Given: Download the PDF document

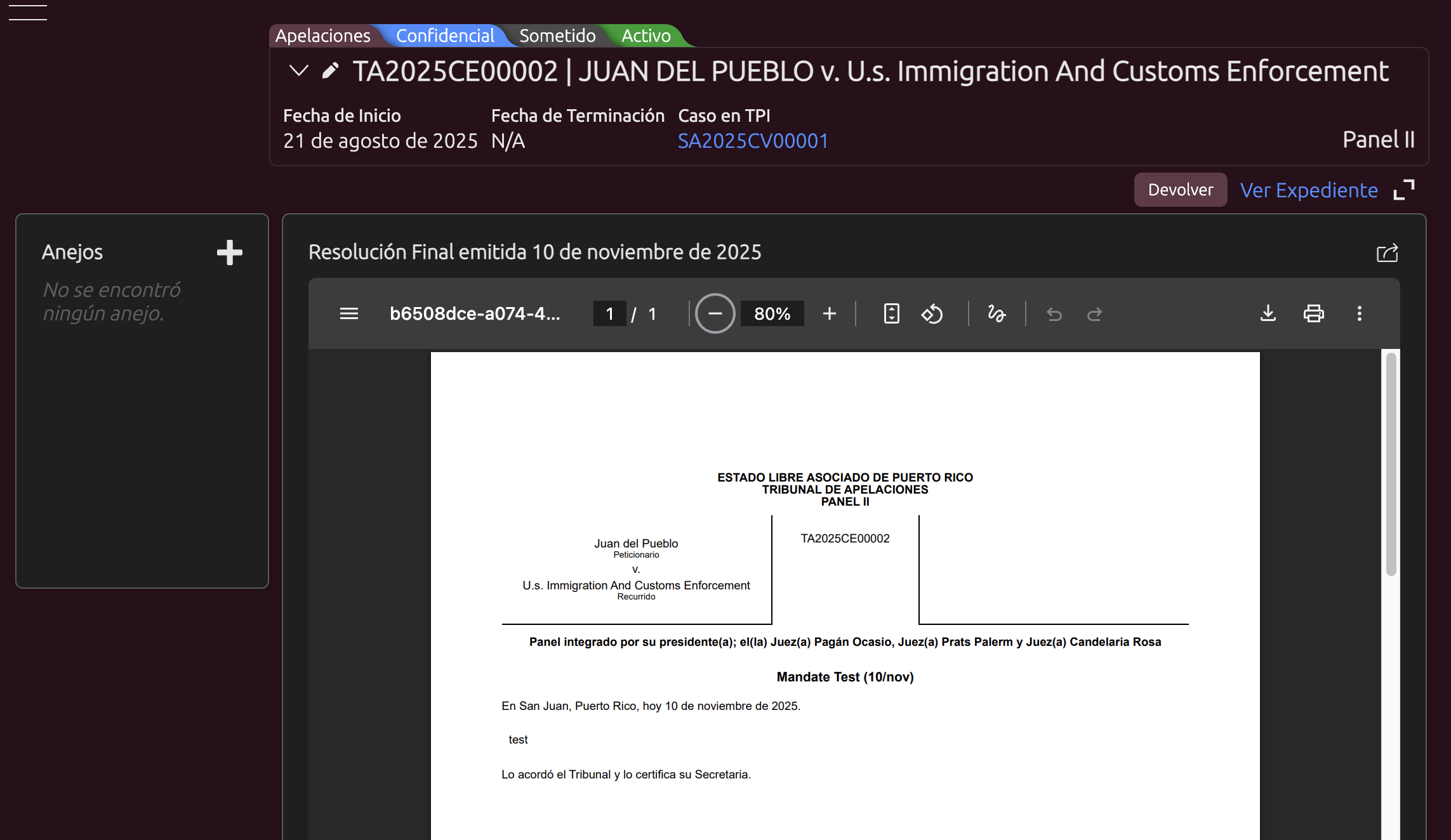Looking at the screenshot, I should click(x=1268, y=313).
